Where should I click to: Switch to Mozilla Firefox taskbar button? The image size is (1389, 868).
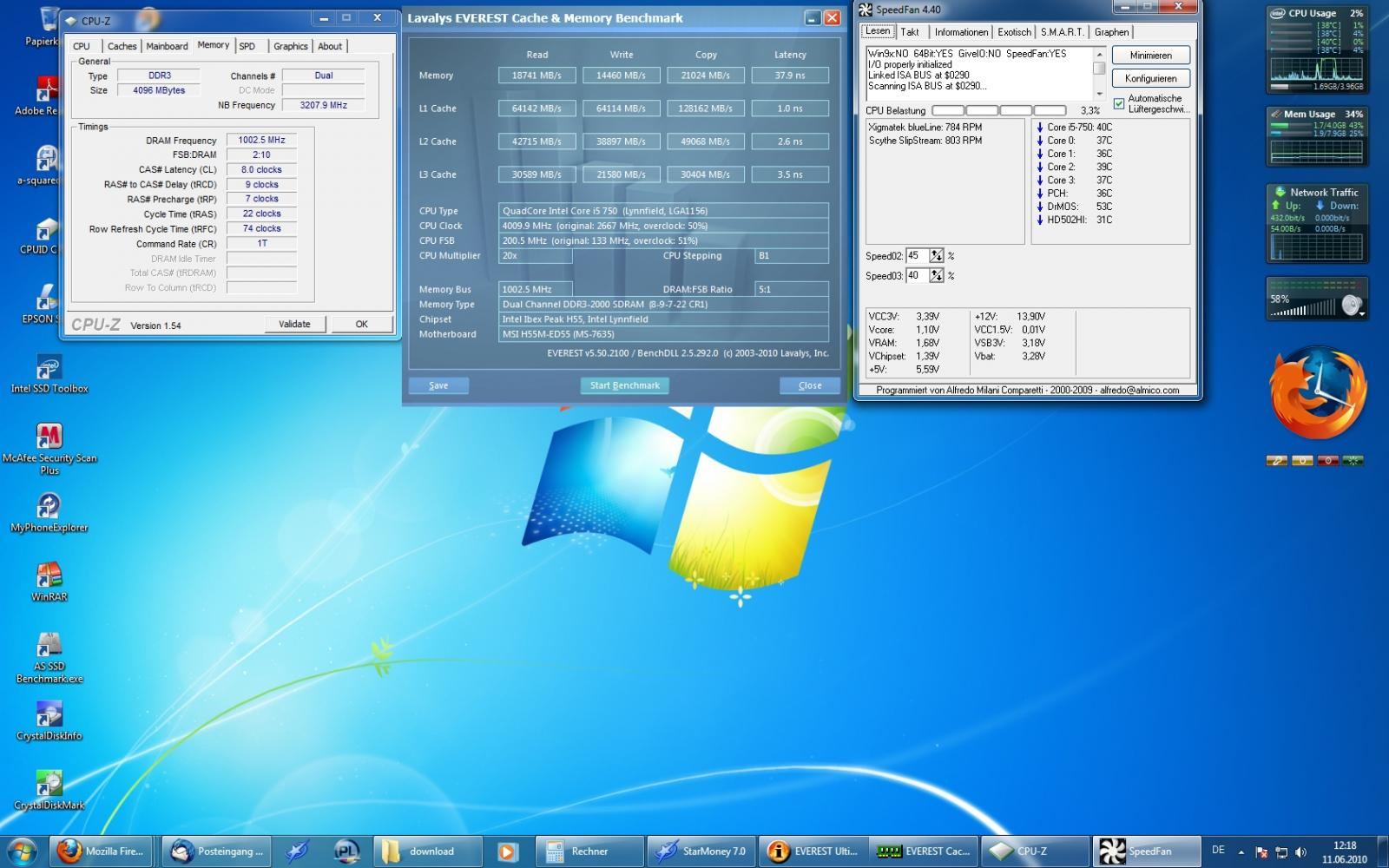pyautogui.click(x=103, y=852)
